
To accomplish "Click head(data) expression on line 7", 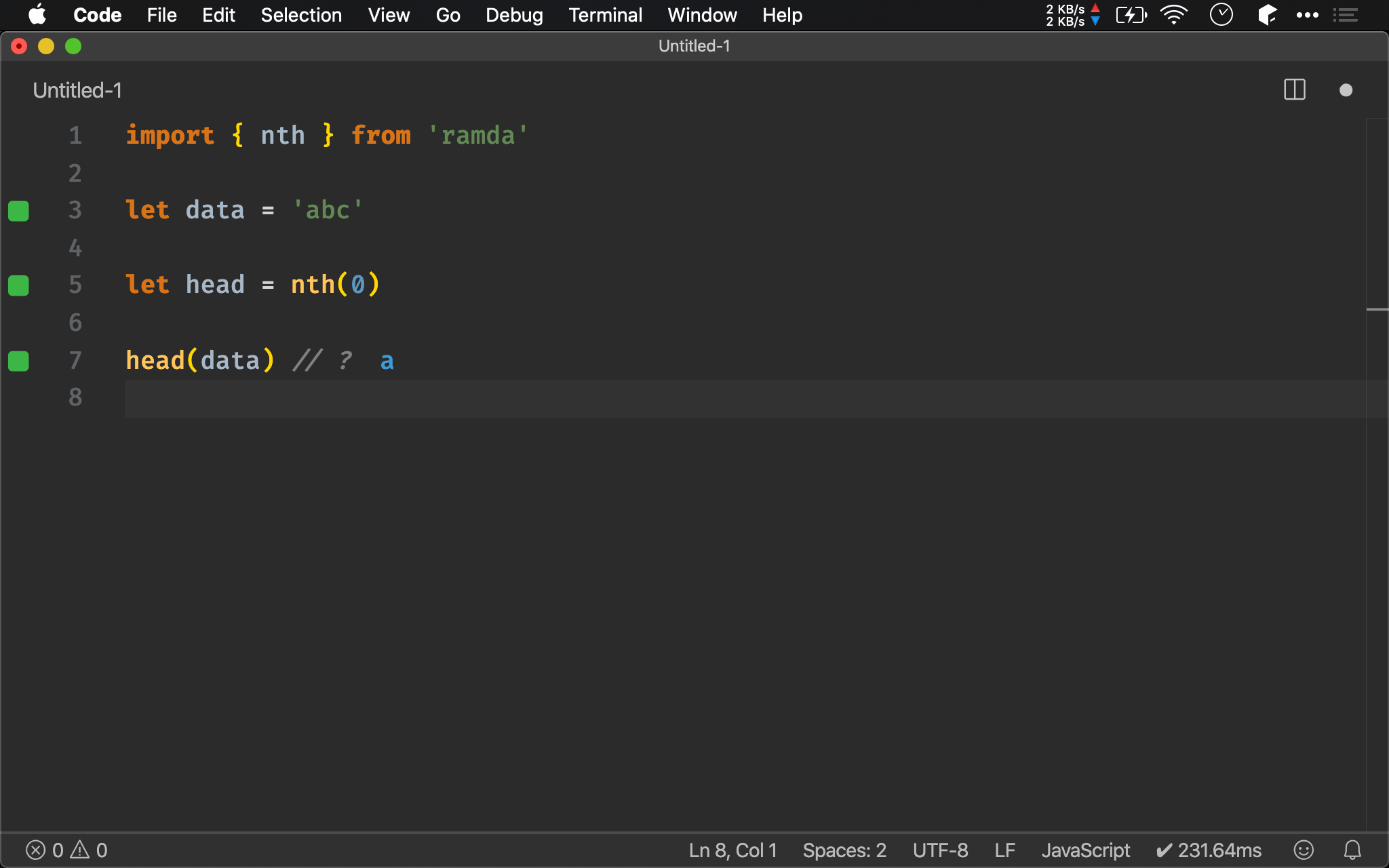I will (x=200, y=360).
